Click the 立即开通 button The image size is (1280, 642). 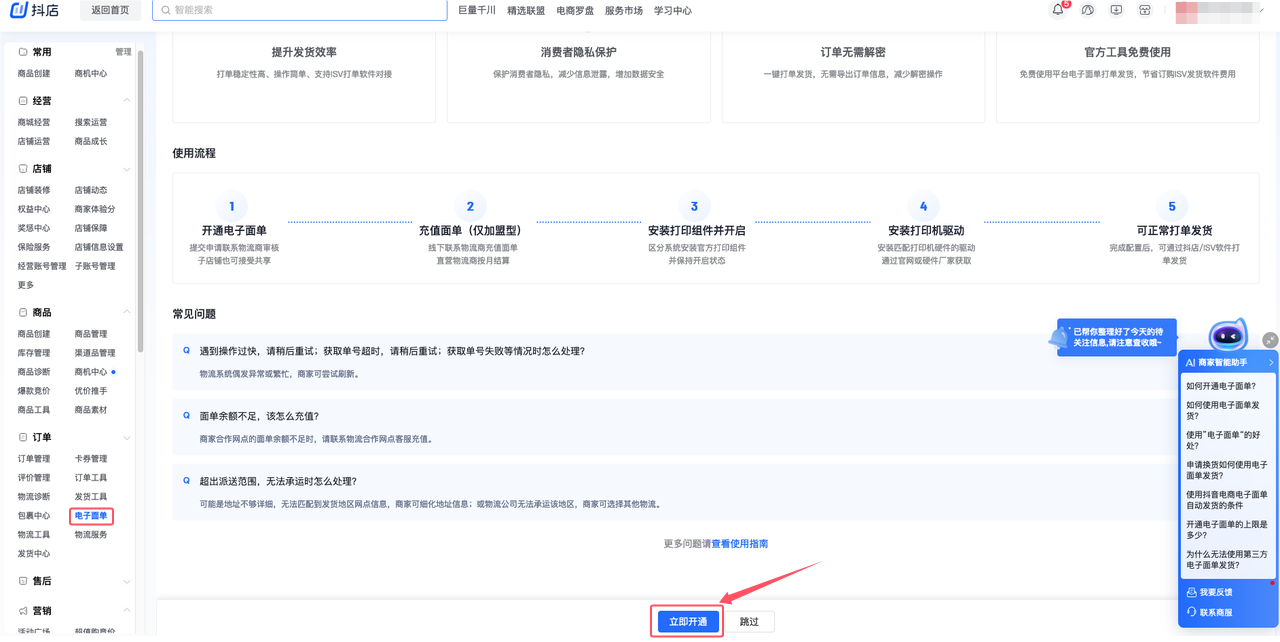688,622
